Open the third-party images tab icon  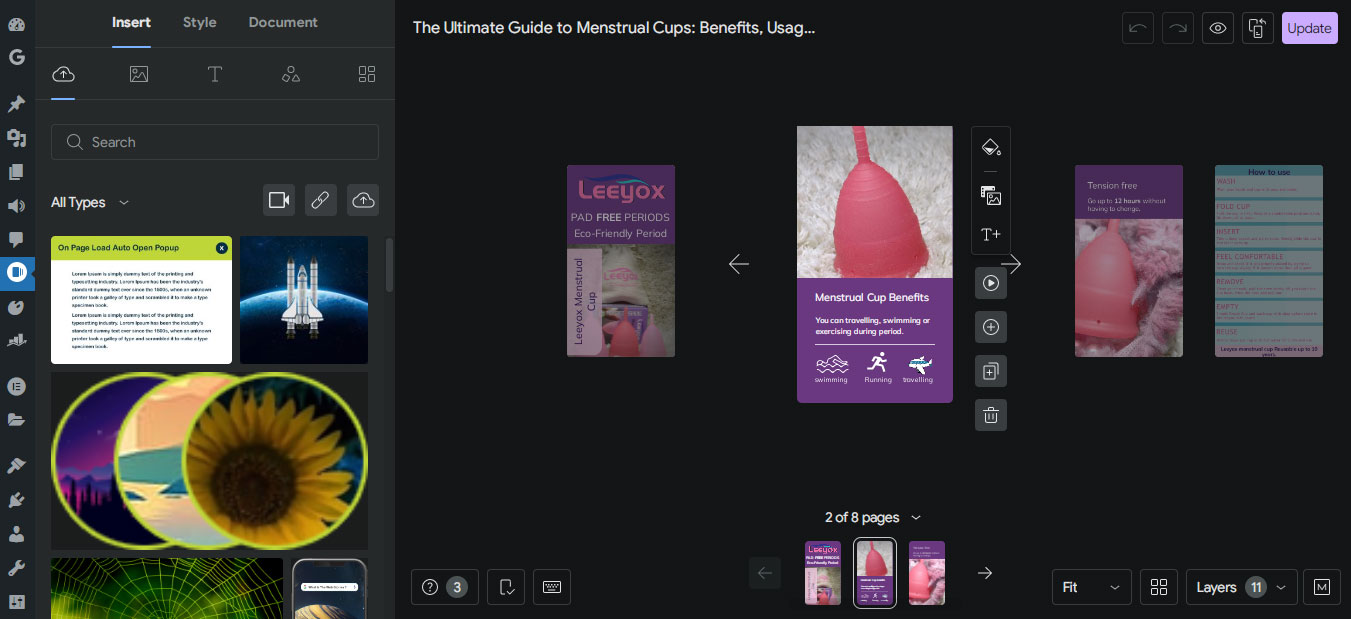[x=139, y=74]
